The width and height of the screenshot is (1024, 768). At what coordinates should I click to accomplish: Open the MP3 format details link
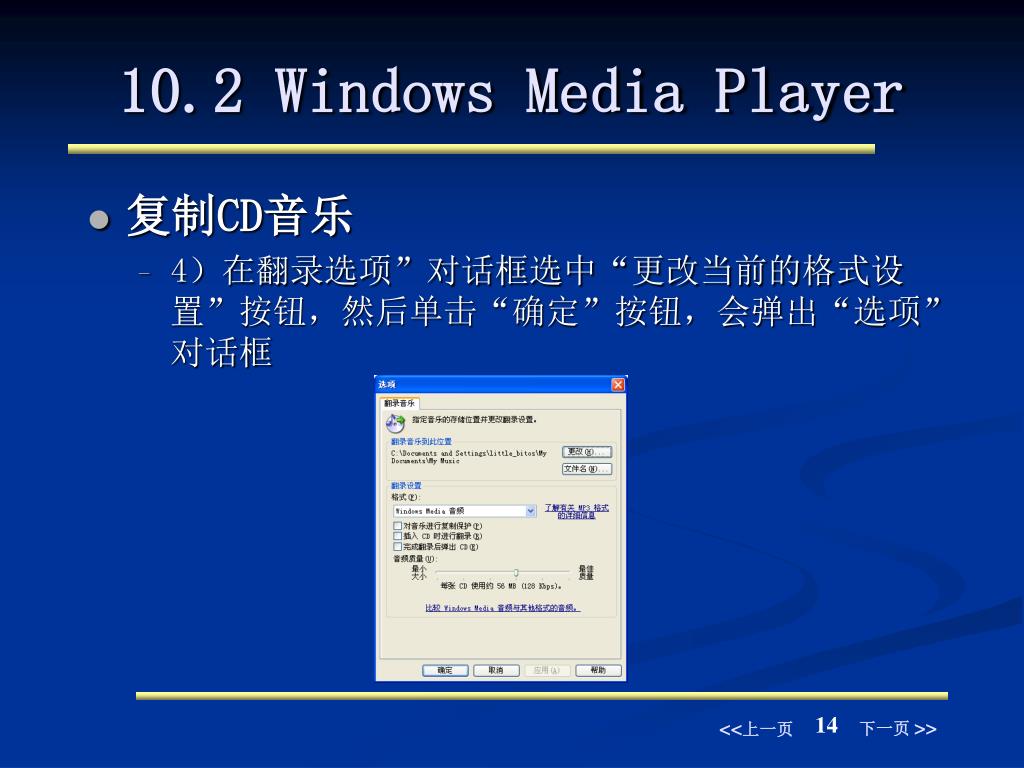coord(577,511)
